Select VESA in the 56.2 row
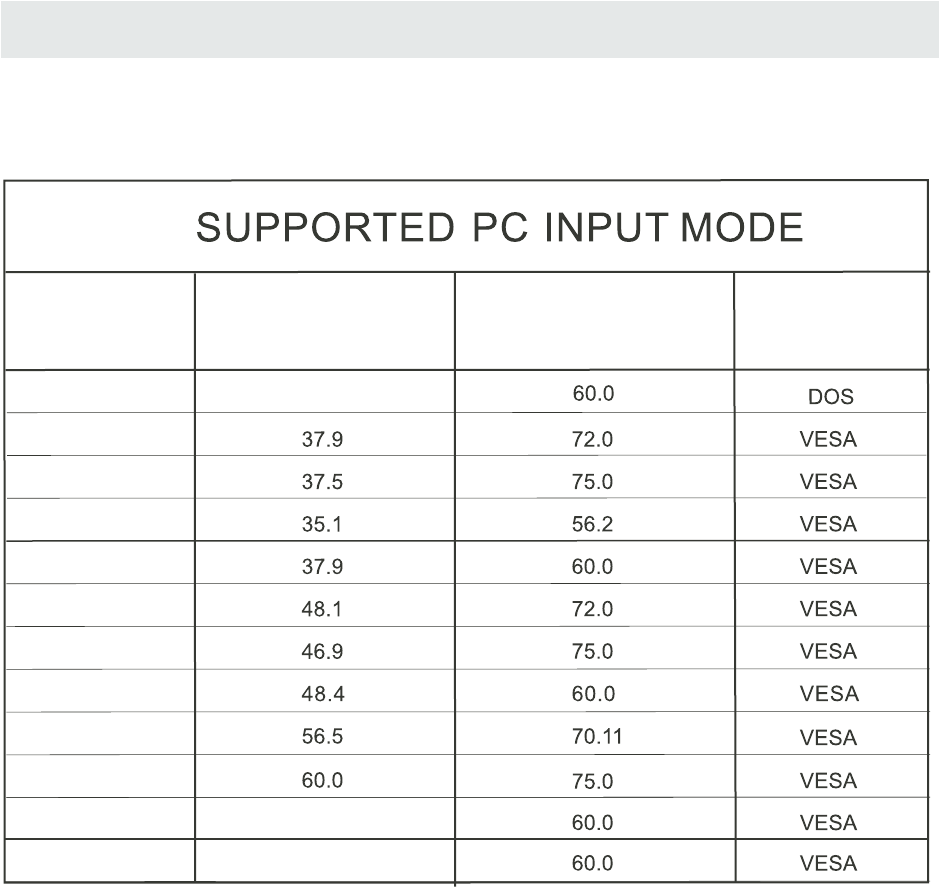 pyautogui.click(x=828, y=524)
